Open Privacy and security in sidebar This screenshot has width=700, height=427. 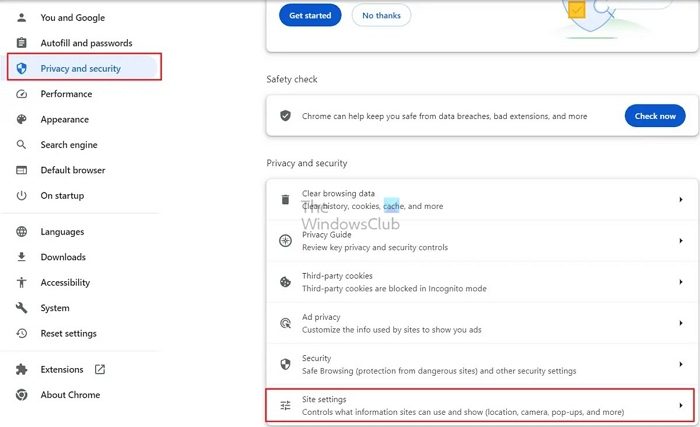click(x=80, y=69)
